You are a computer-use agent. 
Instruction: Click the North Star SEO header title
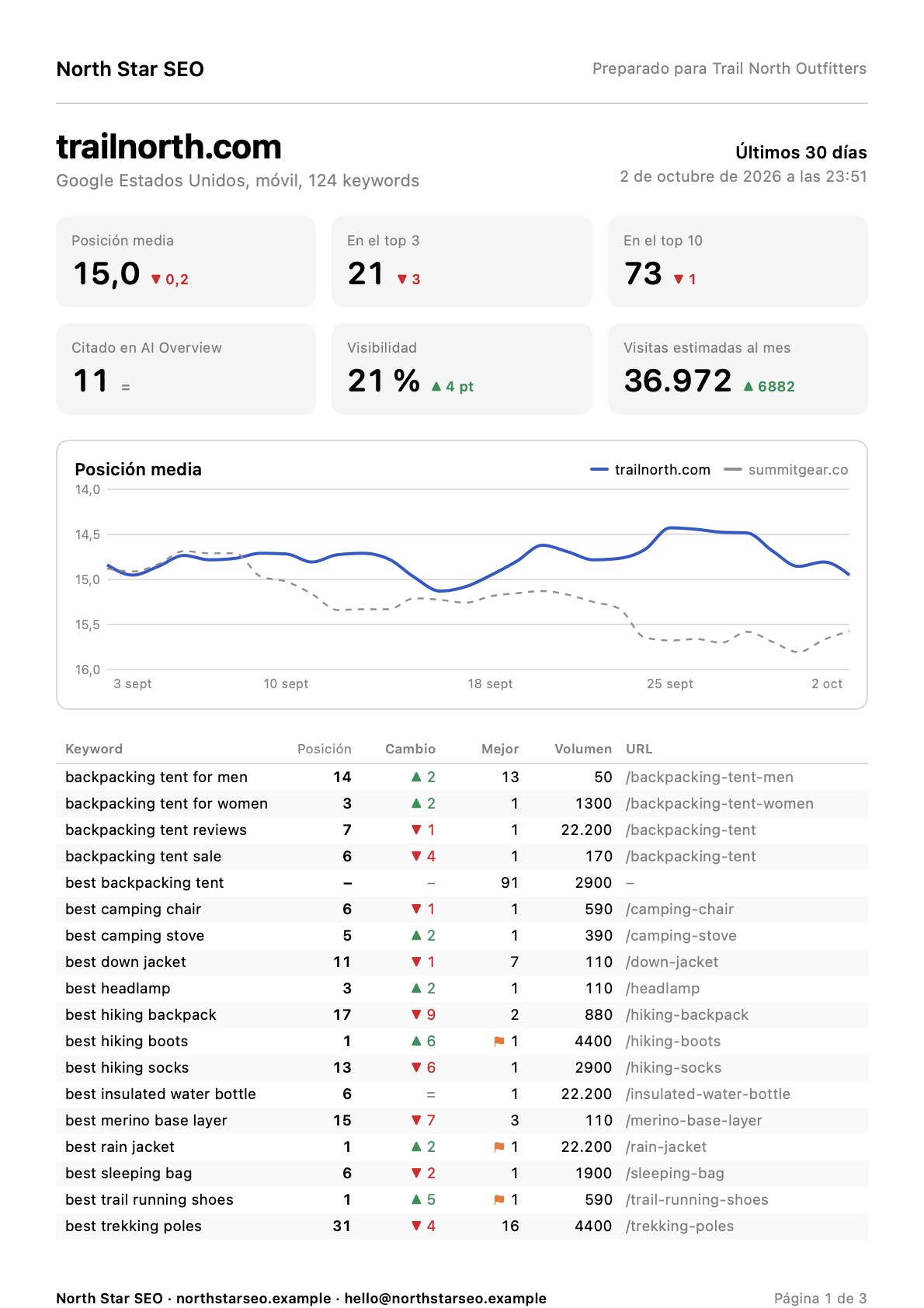(130, 69)
